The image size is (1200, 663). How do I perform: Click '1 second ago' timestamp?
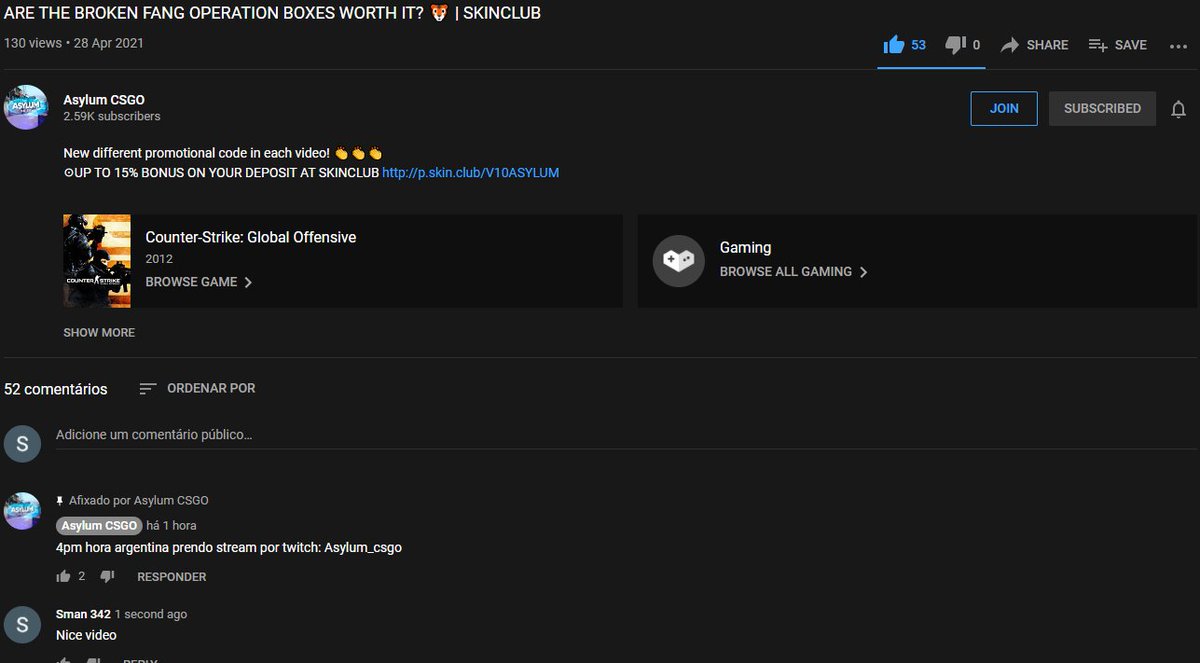151,614
